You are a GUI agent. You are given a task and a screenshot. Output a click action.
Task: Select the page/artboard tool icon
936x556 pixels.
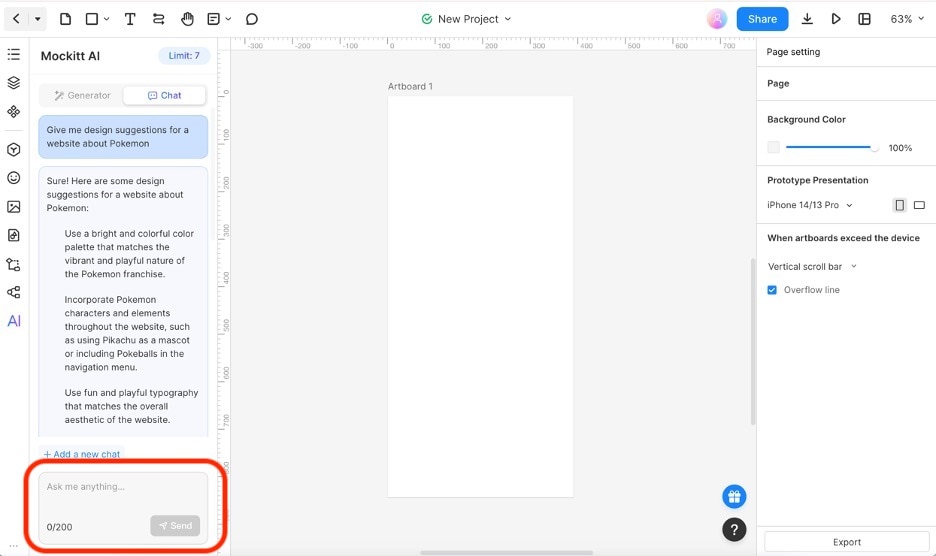pyautogui.click(x=66, y=19)
